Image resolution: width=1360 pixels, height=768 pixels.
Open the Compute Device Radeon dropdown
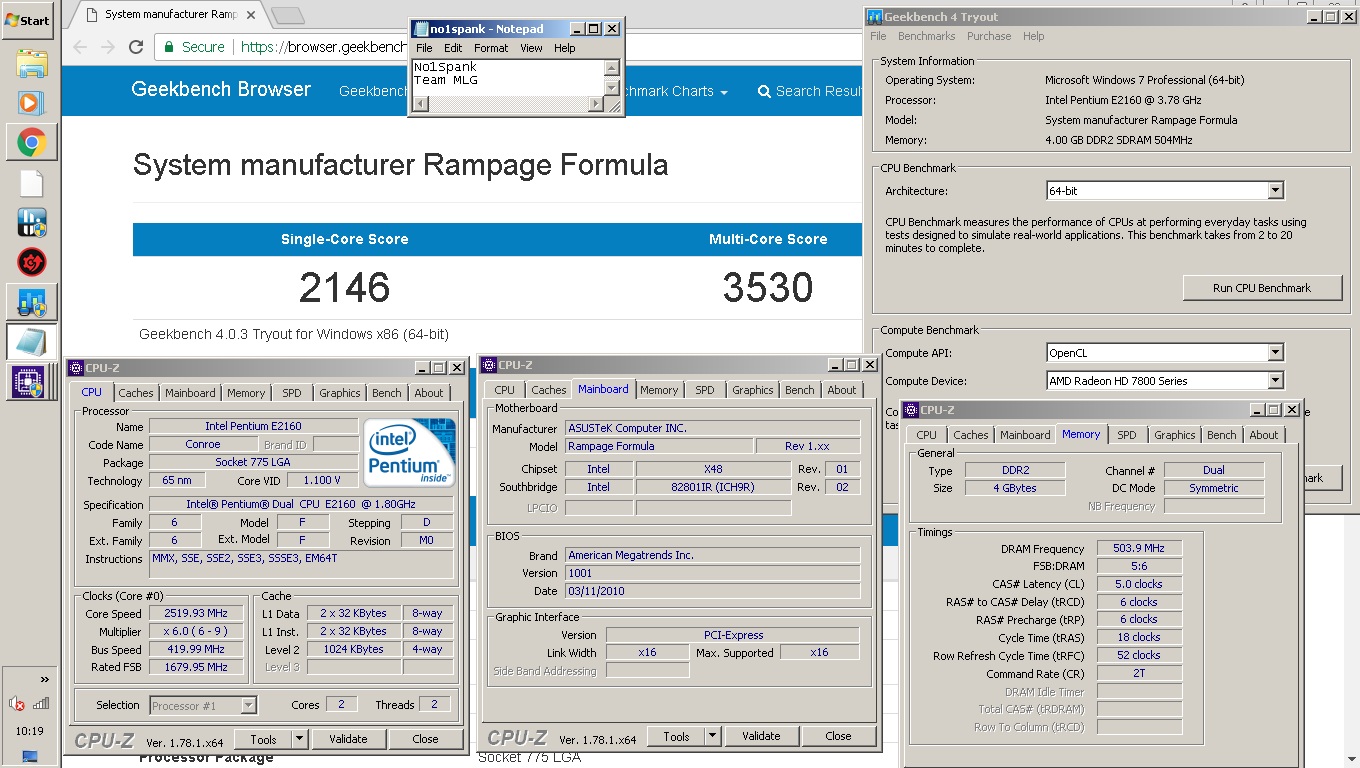coord(1275,381)
